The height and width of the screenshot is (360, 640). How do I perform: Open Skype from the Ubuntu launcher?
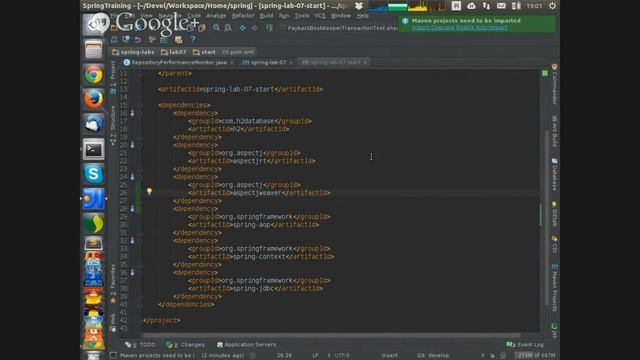coord(93,174)
